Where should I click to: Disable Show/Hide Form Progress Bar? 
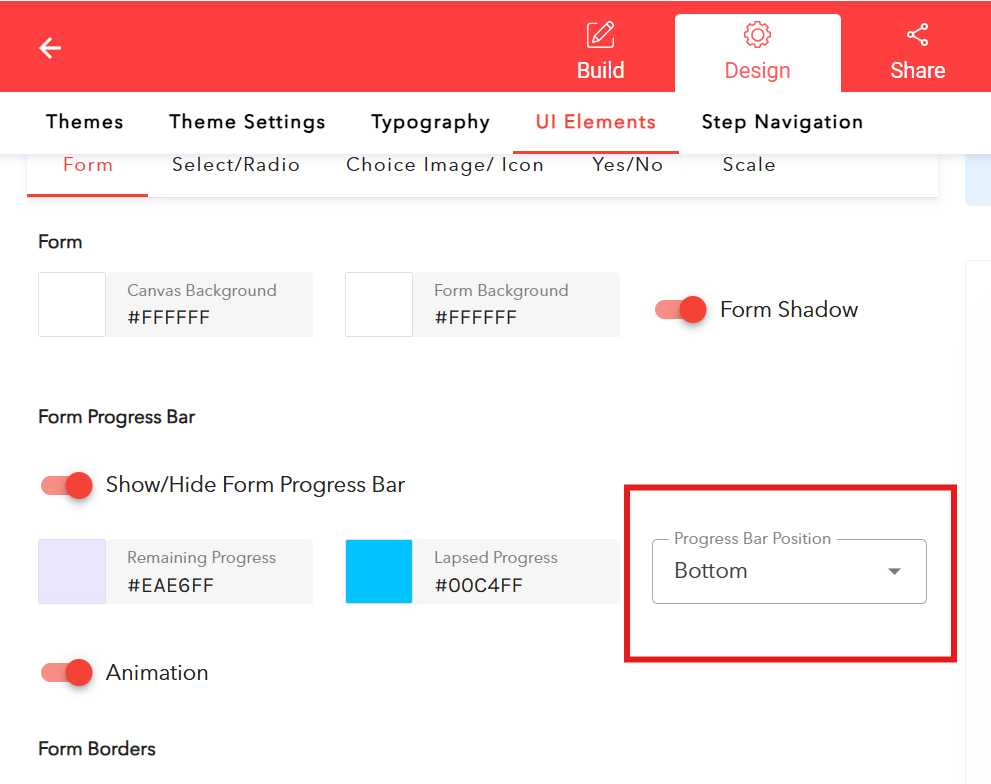pyautogui.click(x=65, y=485)
